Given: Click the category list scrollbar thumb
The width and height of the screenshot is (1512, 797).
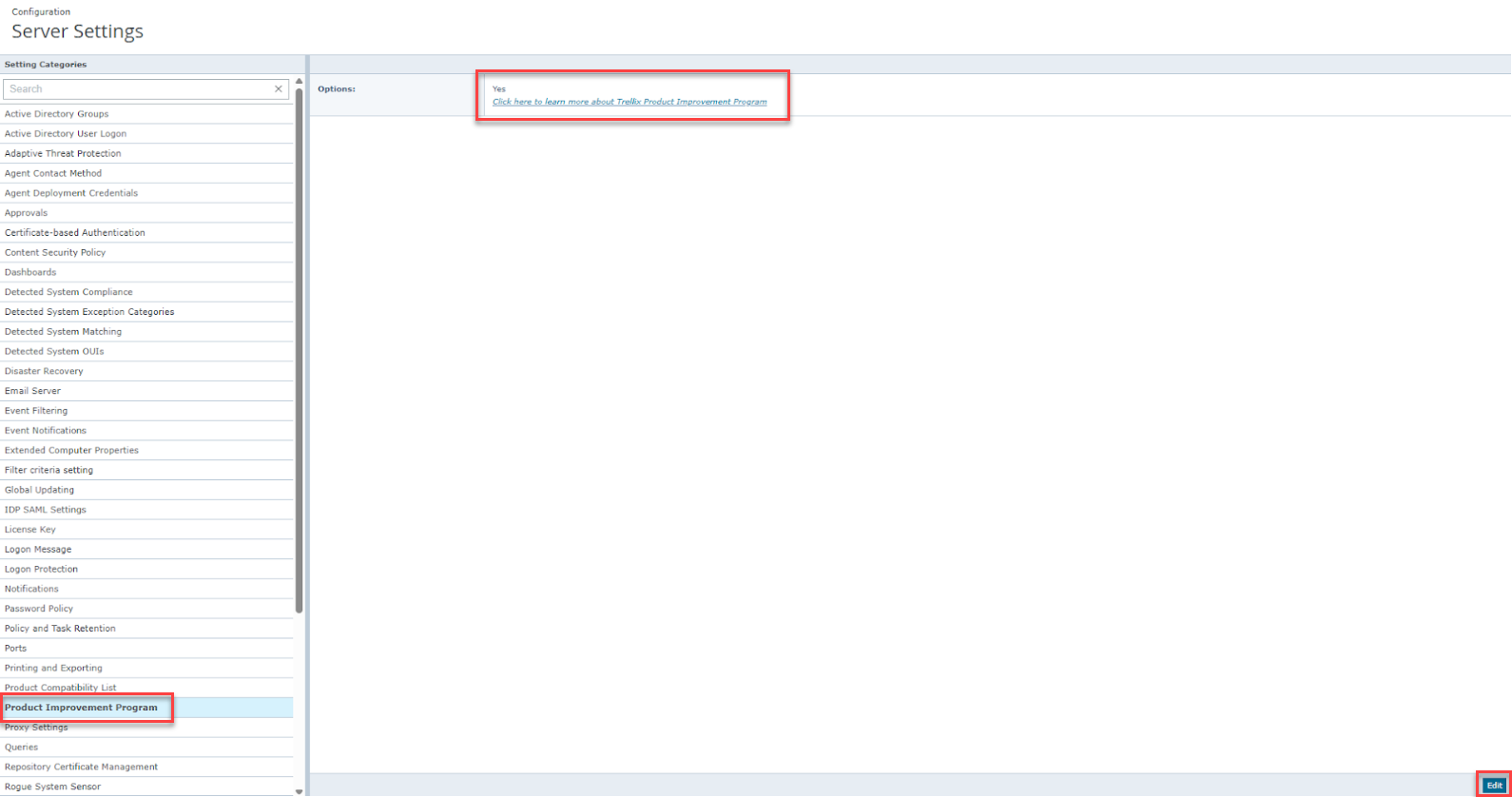Looking at the screenshot, I should point(299,351).
